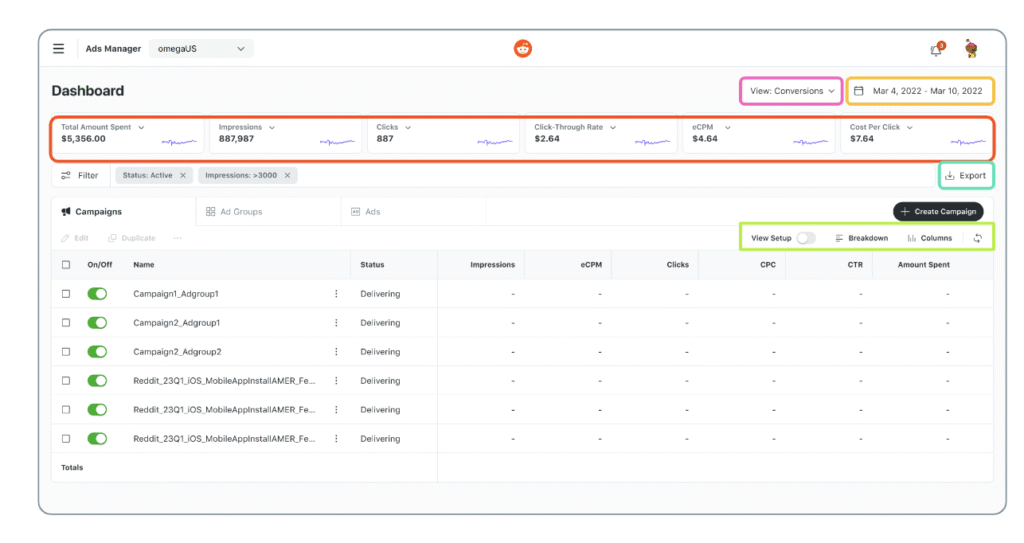This screenshot has height=543, width=1024.
Task: Open three-dot menu for Campaign1_Adgroup1
Action: 336,294
